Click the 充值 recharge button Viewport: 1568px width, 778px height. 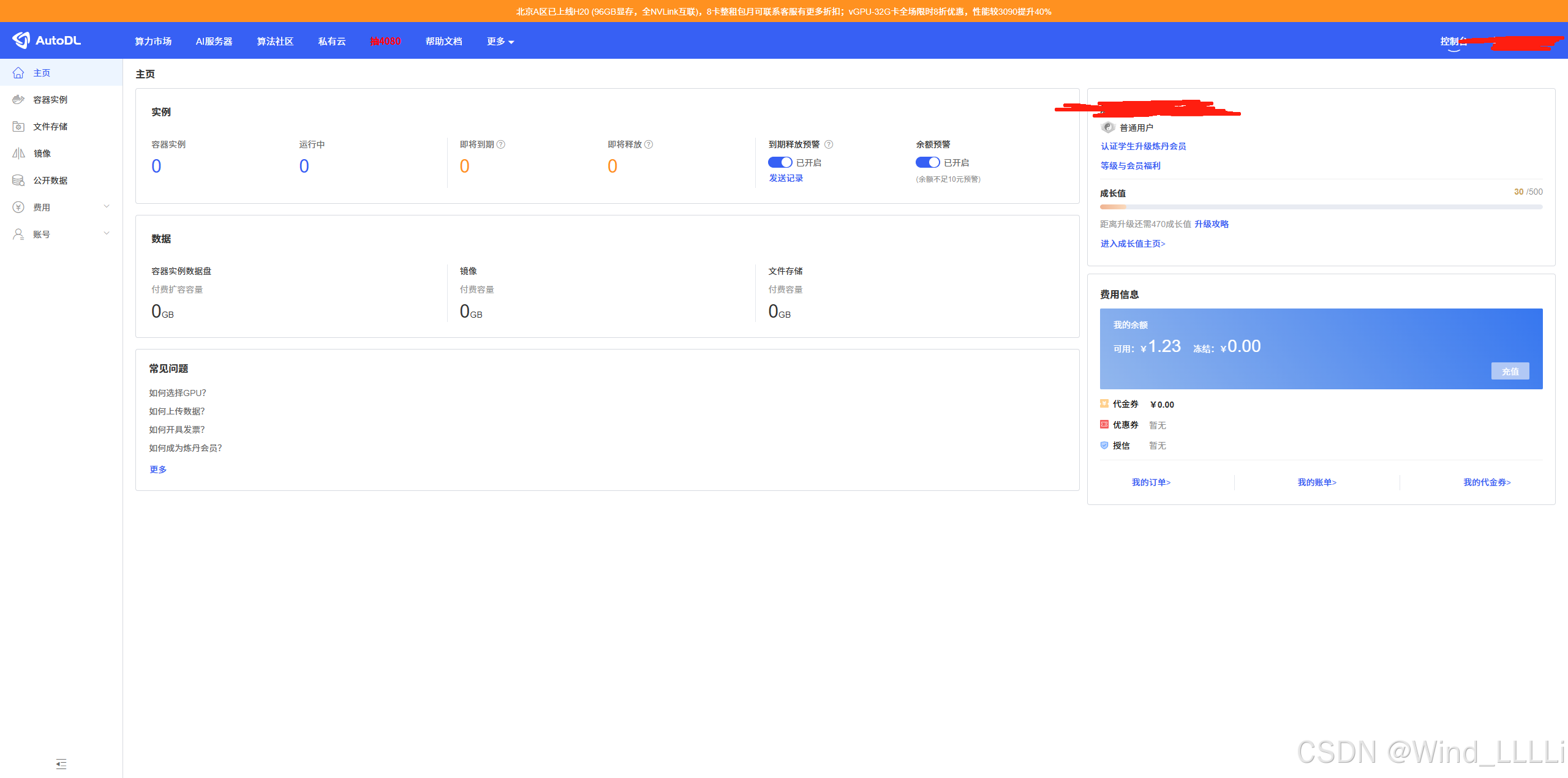pyautogui.click(x=1509, y=371)
